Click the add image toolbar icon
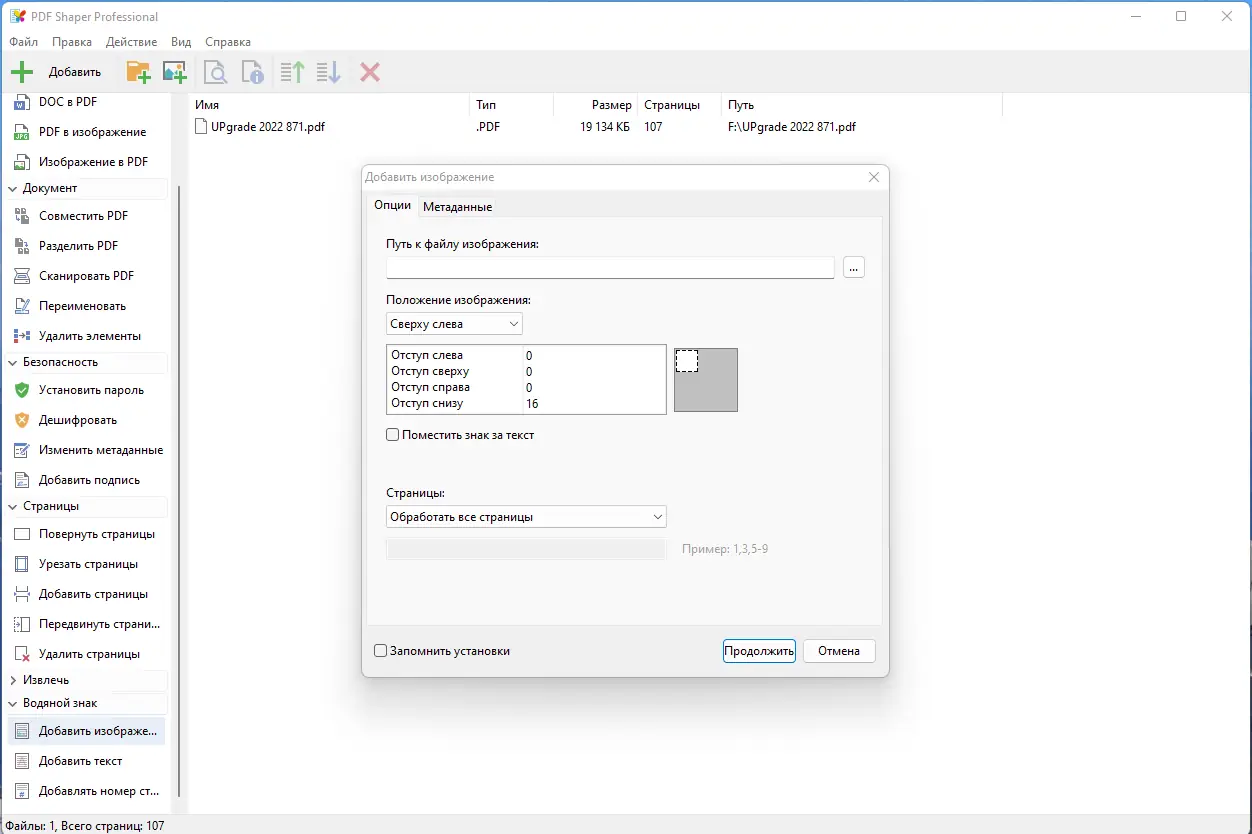The height and width of the screenshot is (834, 1252). point(175,72)
